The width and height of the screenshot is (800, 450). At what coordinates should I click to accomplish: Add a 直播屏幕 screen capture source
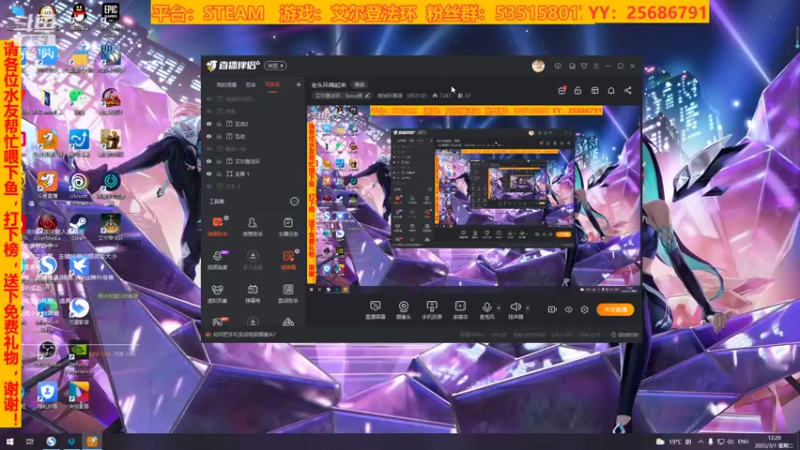[x=375, y=310]
